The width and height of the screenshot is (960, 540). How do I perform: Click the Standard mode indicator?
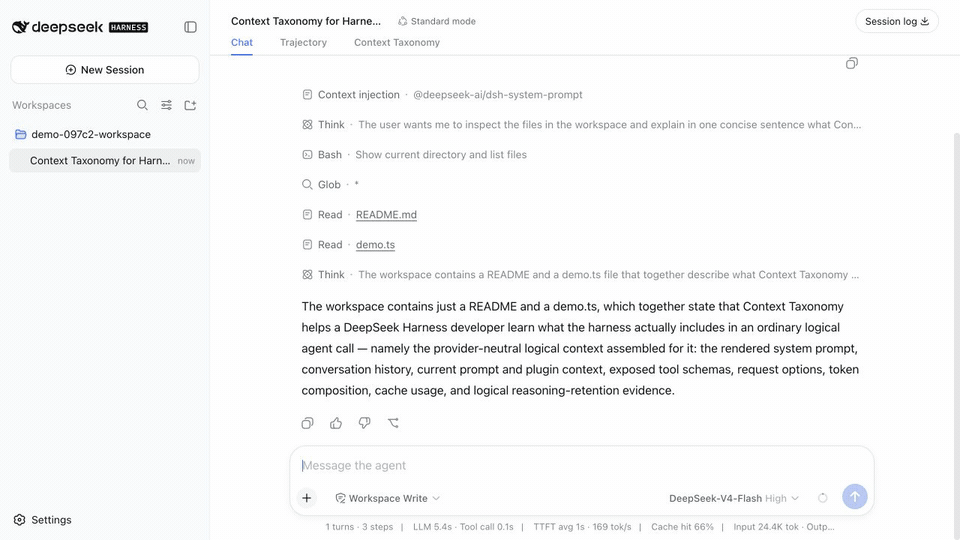tap(437, 21)
